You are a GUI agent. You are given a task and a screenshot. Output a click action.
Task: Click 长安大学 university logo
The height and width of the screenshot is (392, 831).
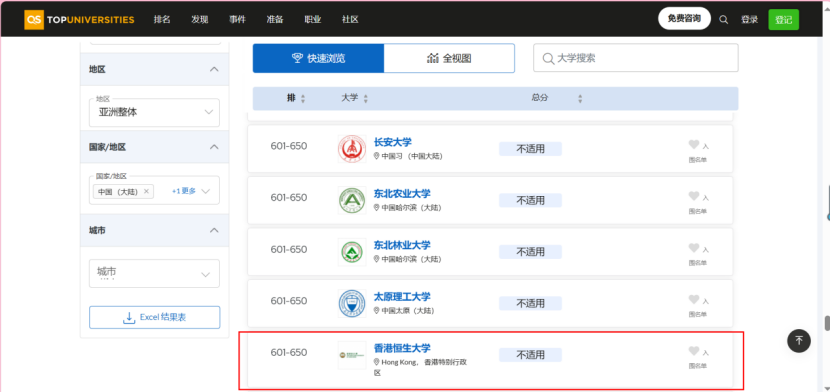point(352,149)
